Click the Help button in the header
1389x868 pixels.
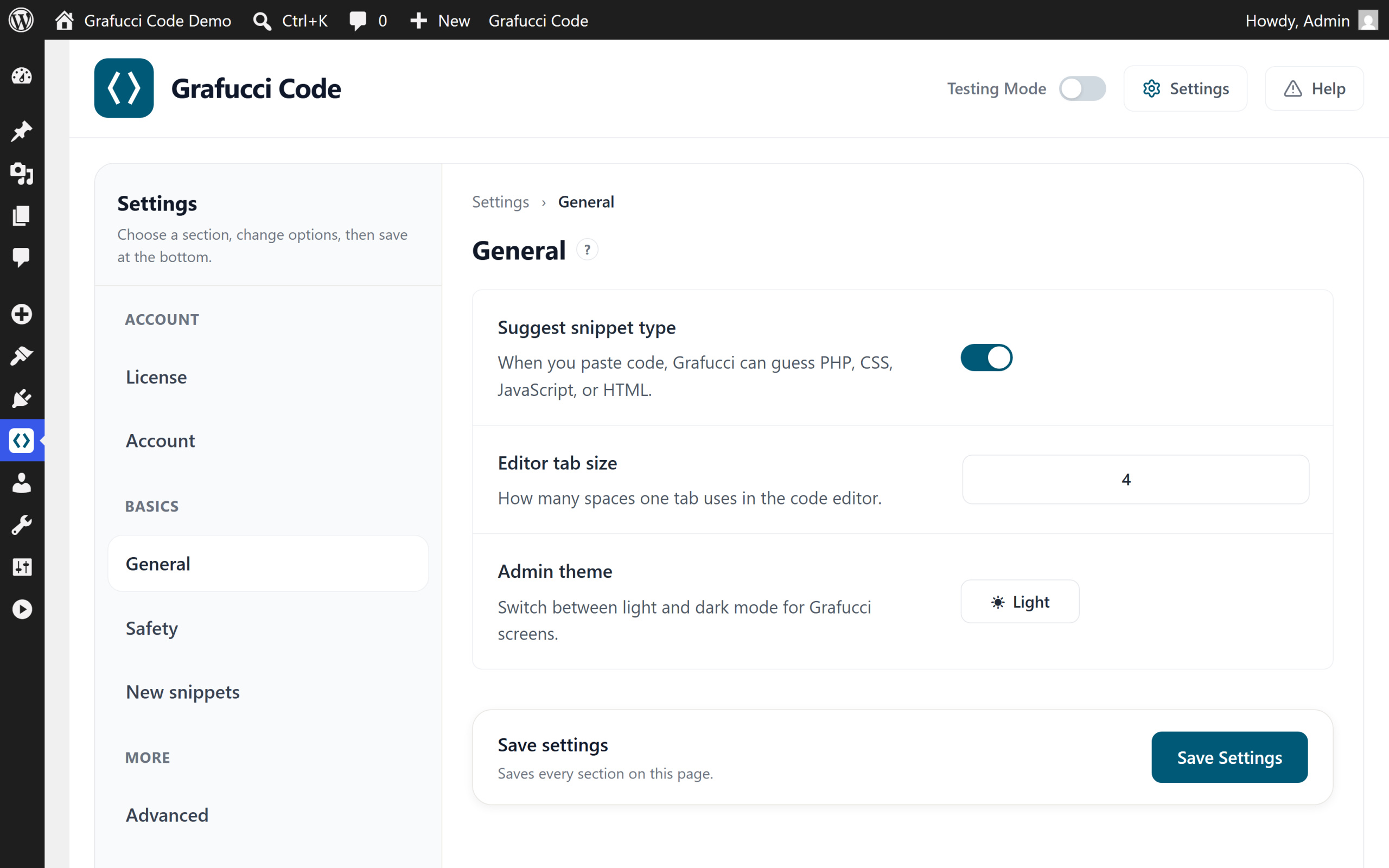coord(1314,88)
